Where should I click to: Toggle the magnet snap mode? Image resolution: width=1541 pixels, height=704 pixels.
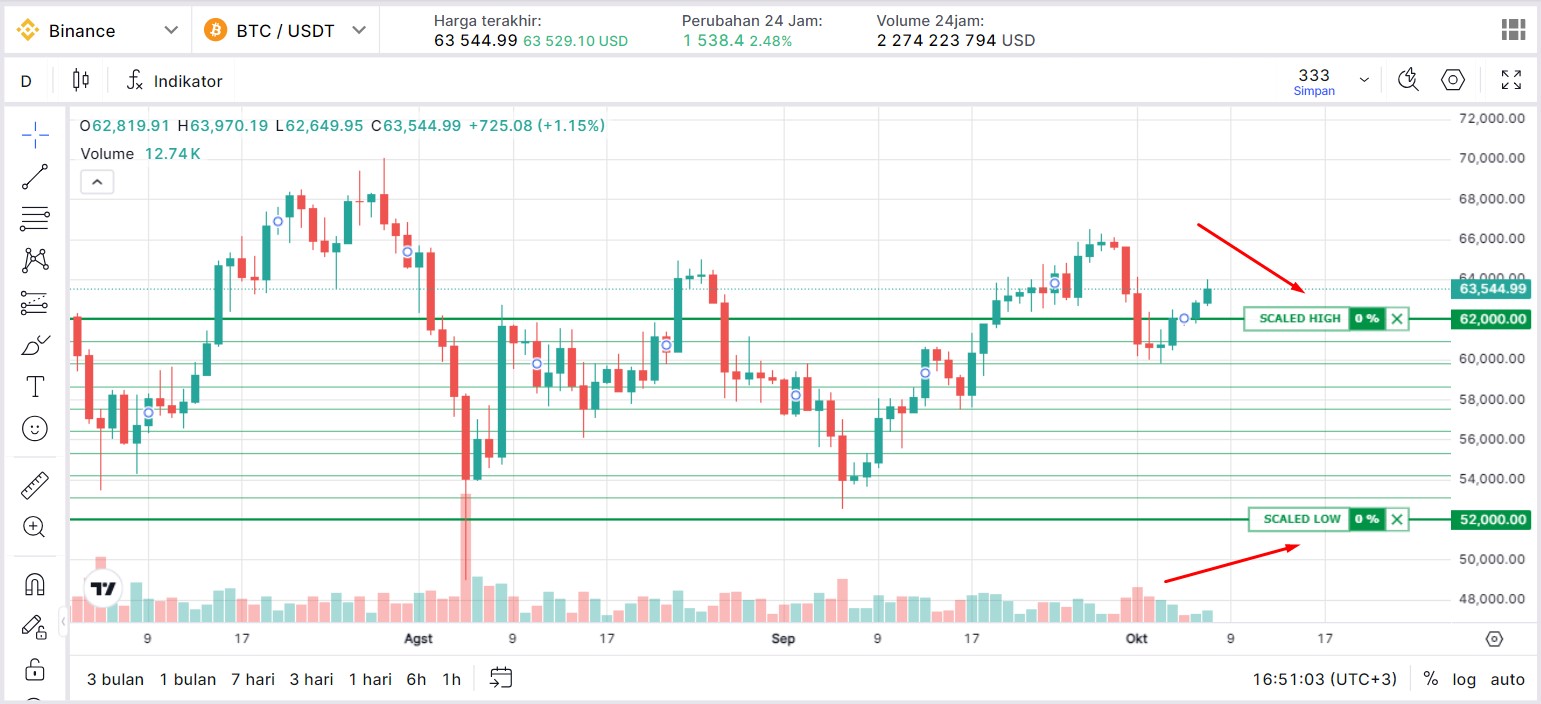[x=35, y=584]
